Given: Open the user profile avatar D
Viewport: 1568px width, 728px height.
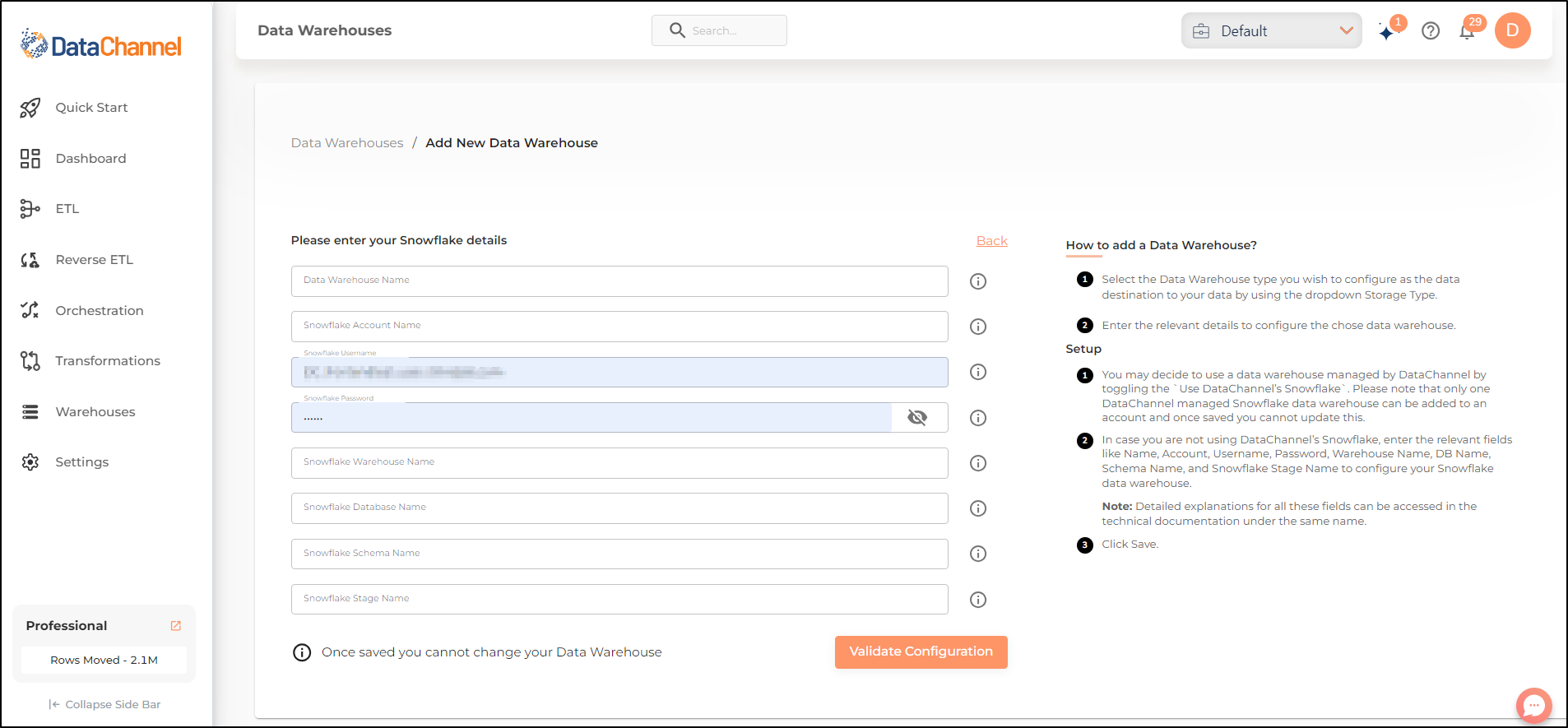Looking at the screenshot, I should coord(1512,30).
